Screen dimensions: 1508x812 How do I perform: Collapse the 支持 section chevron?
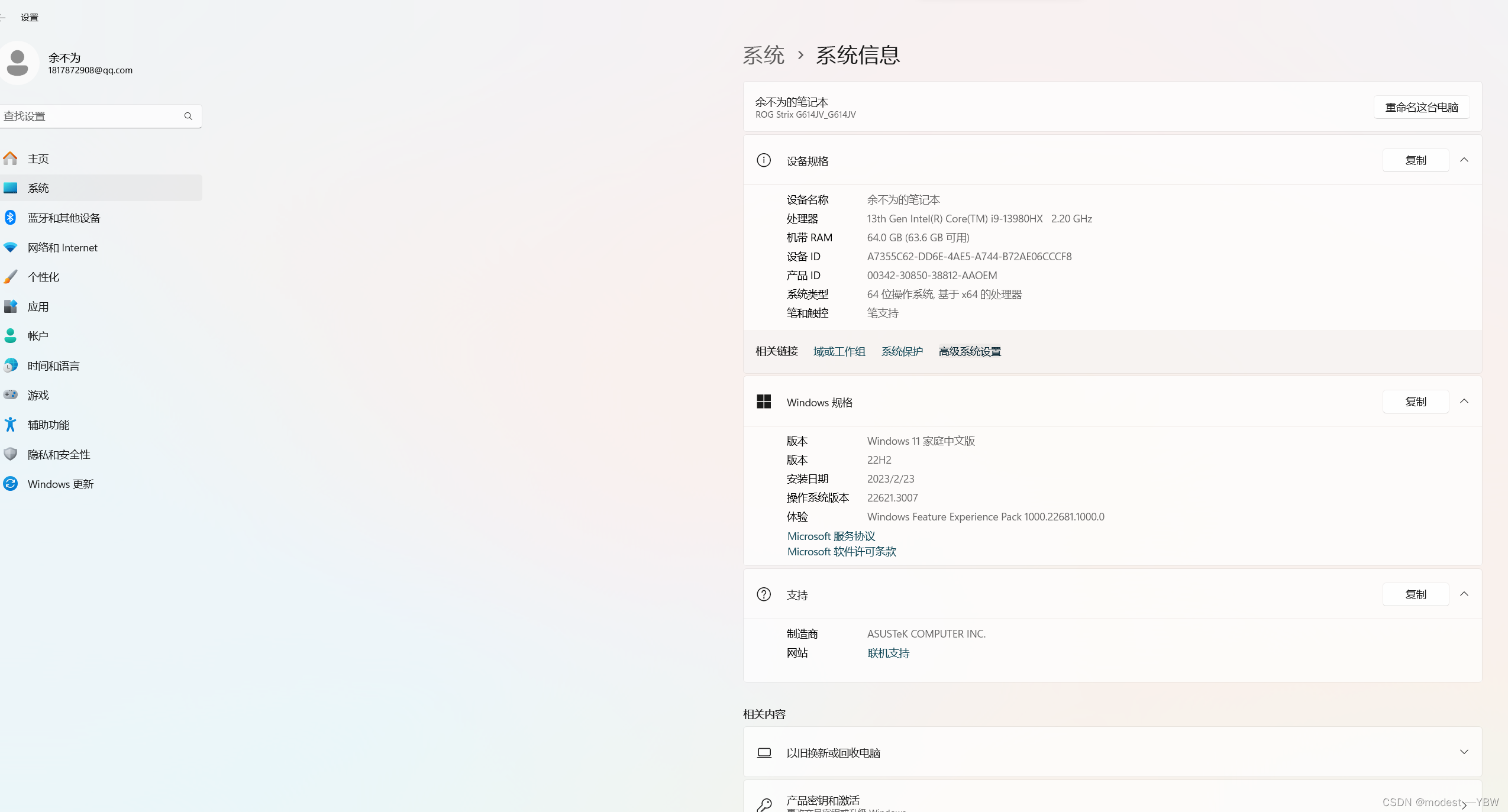tap(1464, 594)
